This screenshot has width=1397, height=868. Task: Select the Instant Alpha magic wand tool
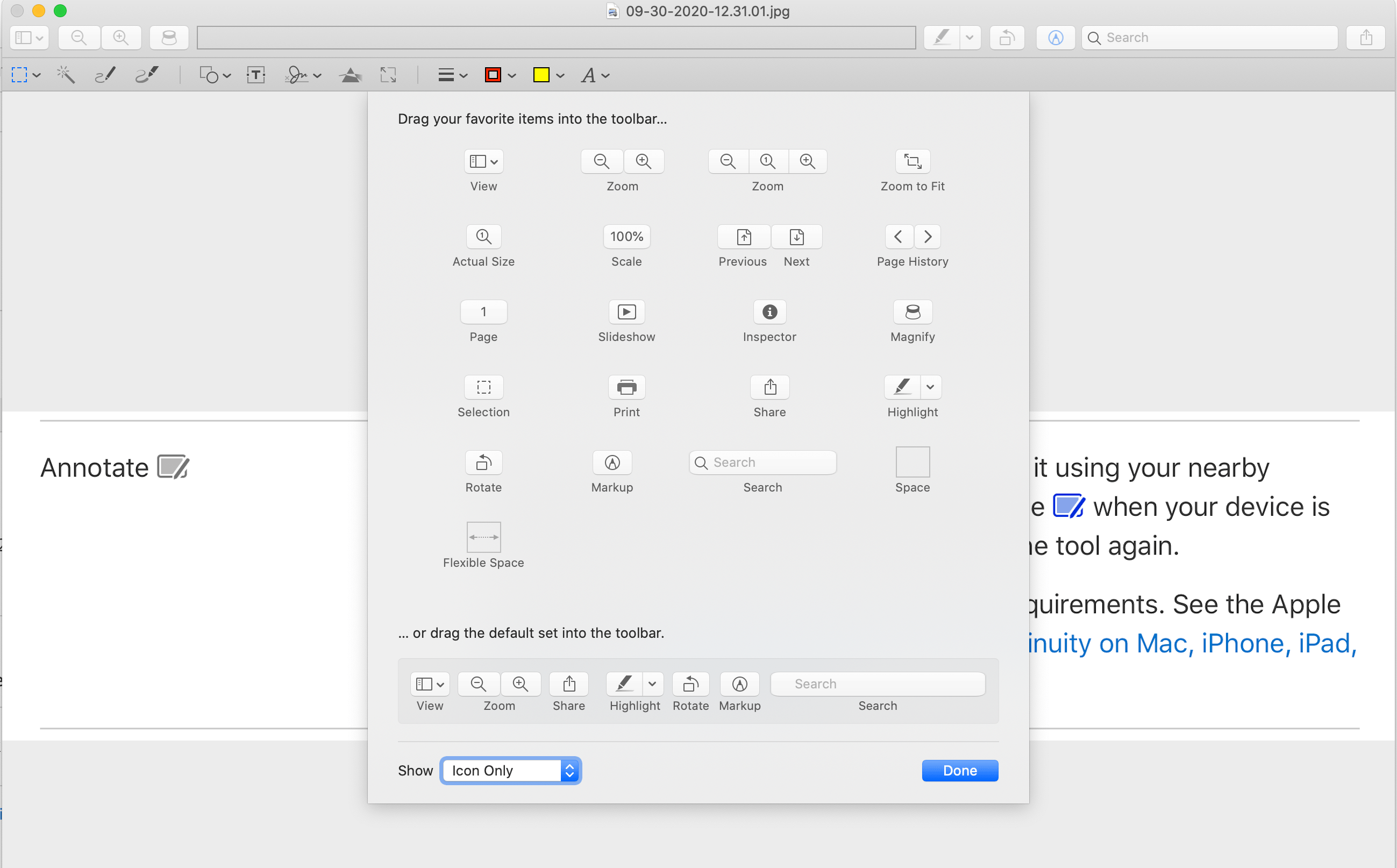click(66, 75)
